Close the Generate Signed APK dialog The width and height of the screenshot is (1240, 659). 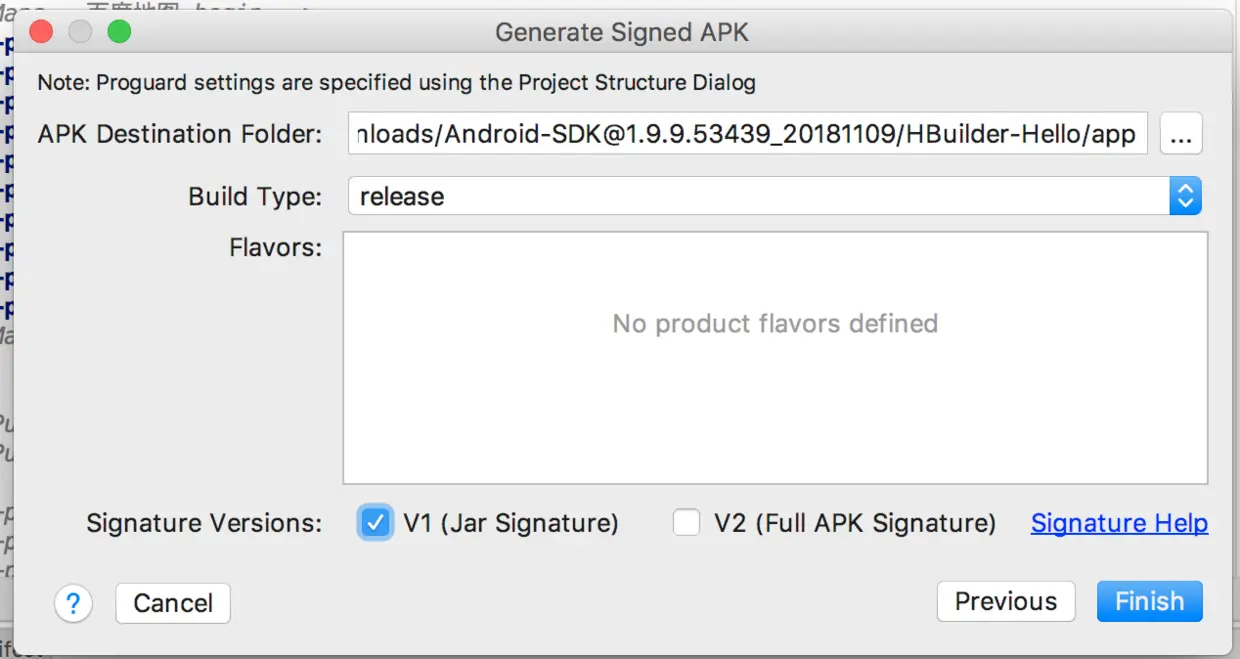(41, 32)
